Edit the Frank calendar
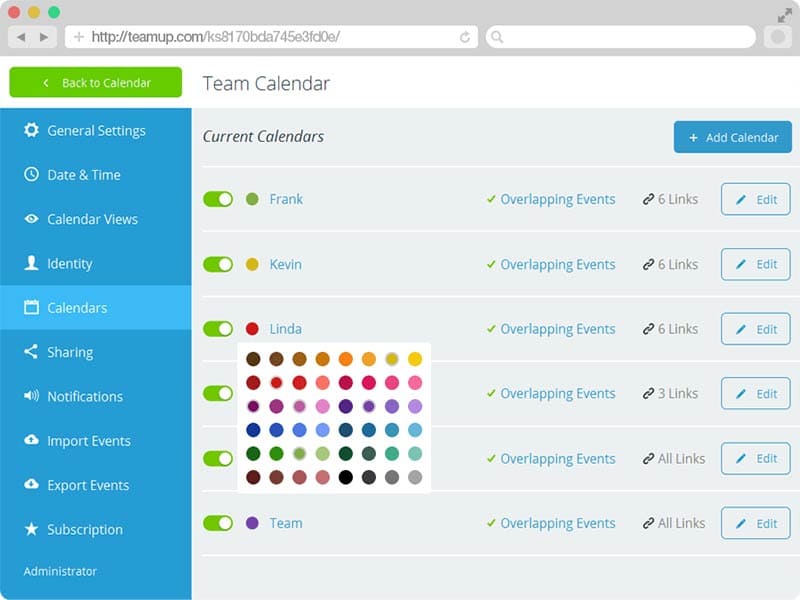The image size is (800, 600). (x=756, y=199)
